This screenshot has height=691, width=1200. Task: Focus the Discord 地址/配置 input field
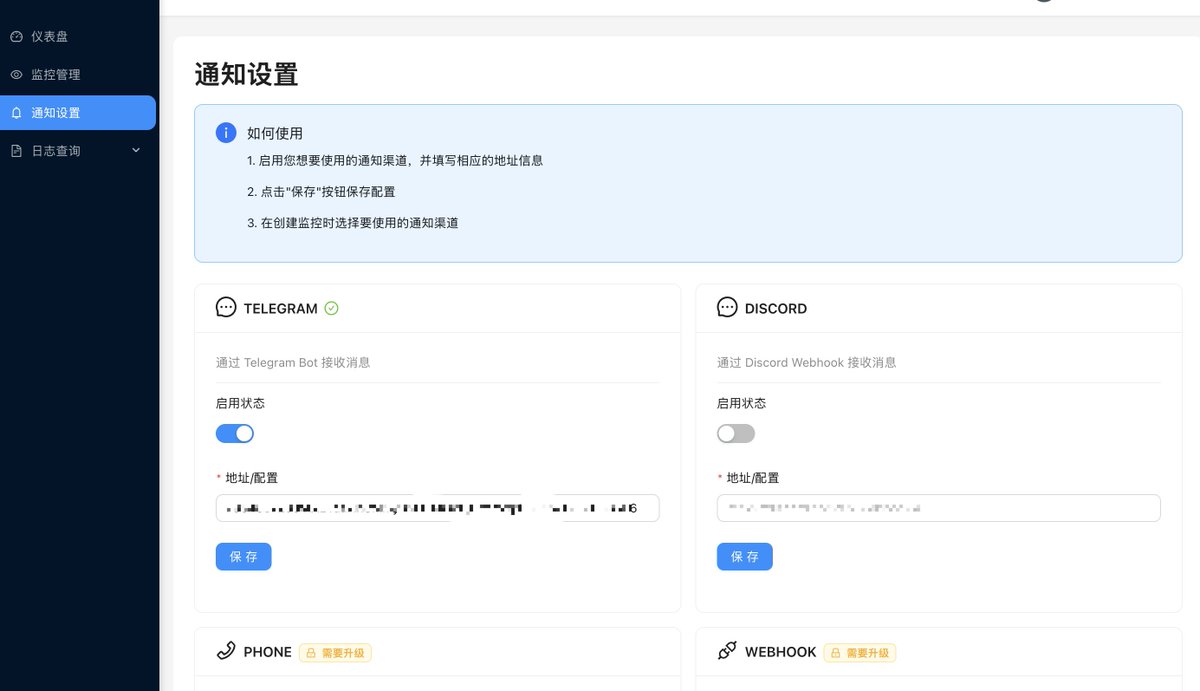click(x=938, y=508)
